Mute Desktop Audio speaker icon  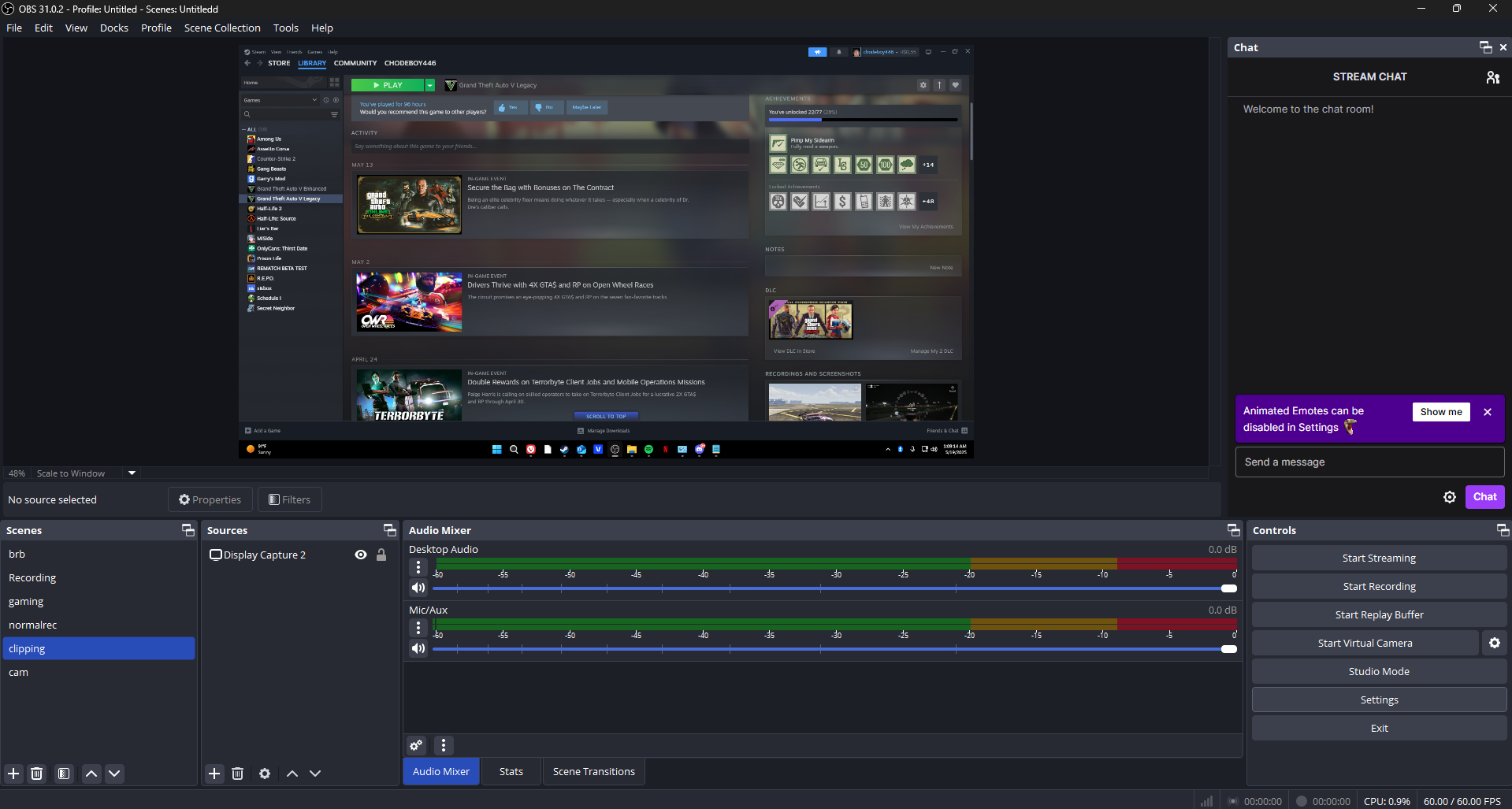[x=418, y=588]
